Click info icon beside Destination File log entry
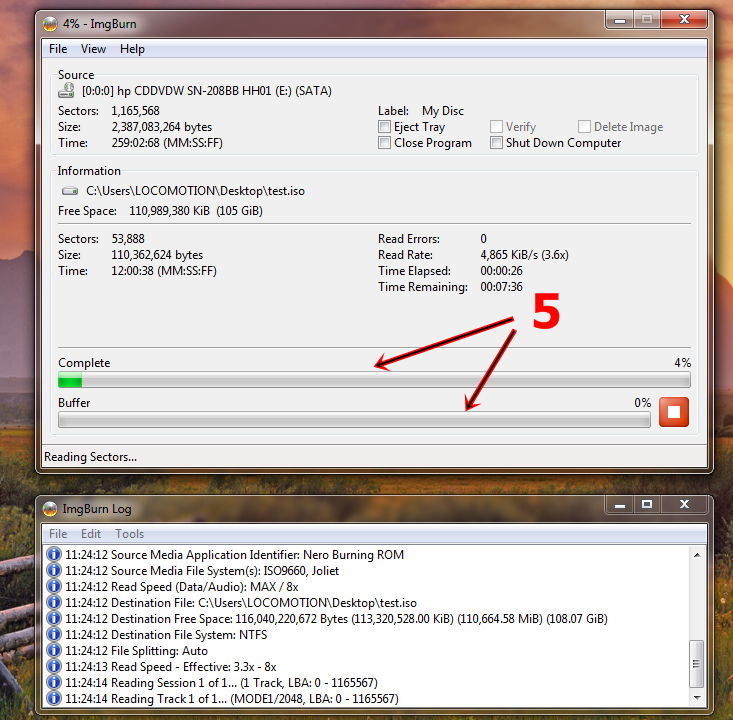733x720 pixels. (x=54, y=603)
